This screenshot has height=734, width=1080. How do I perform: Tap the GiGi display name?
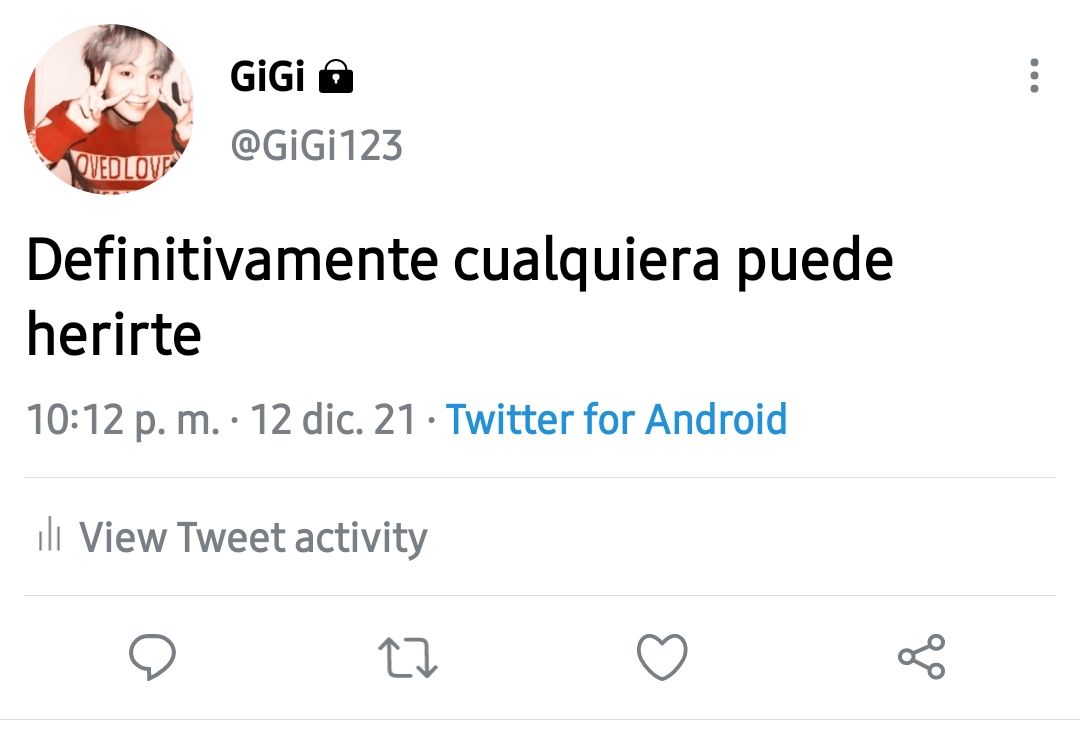[267, 76]
